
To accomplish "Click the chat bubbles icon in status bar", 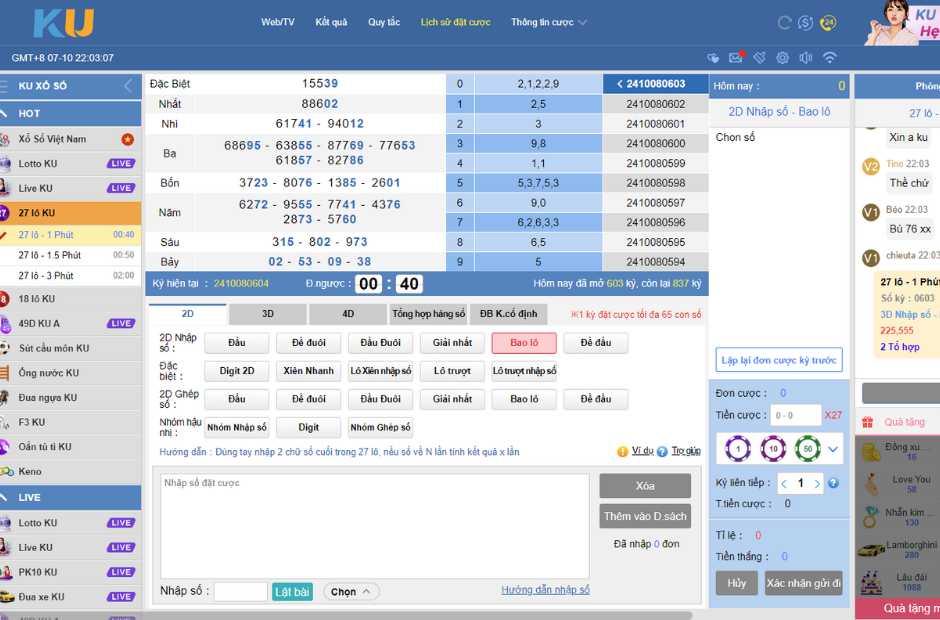I will (x=713, y=58).
